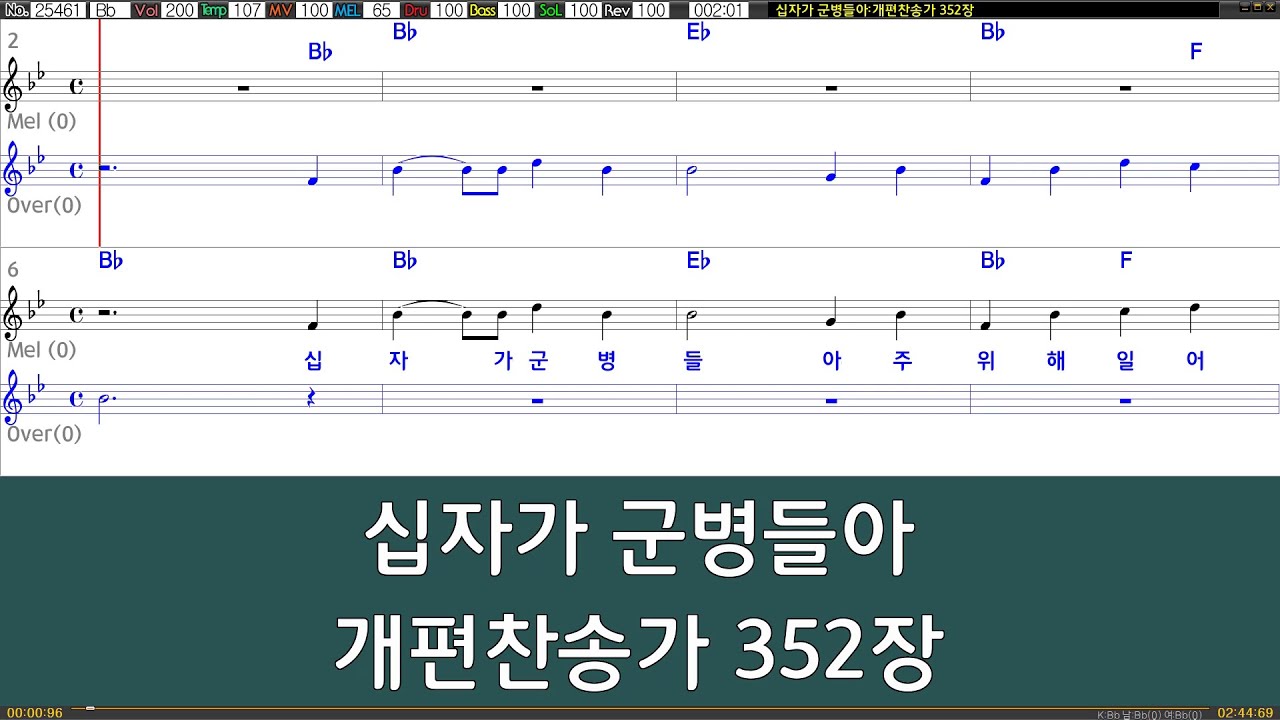Seek using the playback progress bar handle
The width and height of the screenshot is (1280, 720).
(x=90, y=708)
